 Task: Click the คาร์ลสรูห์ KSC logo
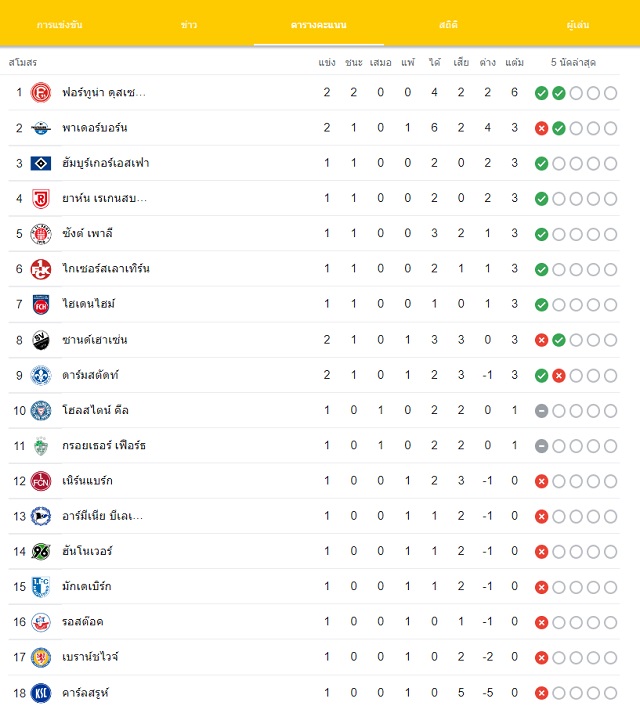click(40, 693)
